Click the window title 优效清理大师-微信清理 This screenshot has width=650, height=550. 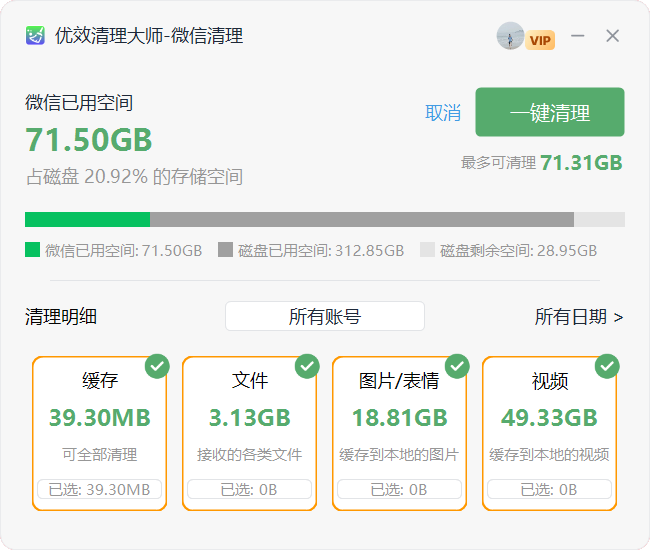(x=149, y=36)
